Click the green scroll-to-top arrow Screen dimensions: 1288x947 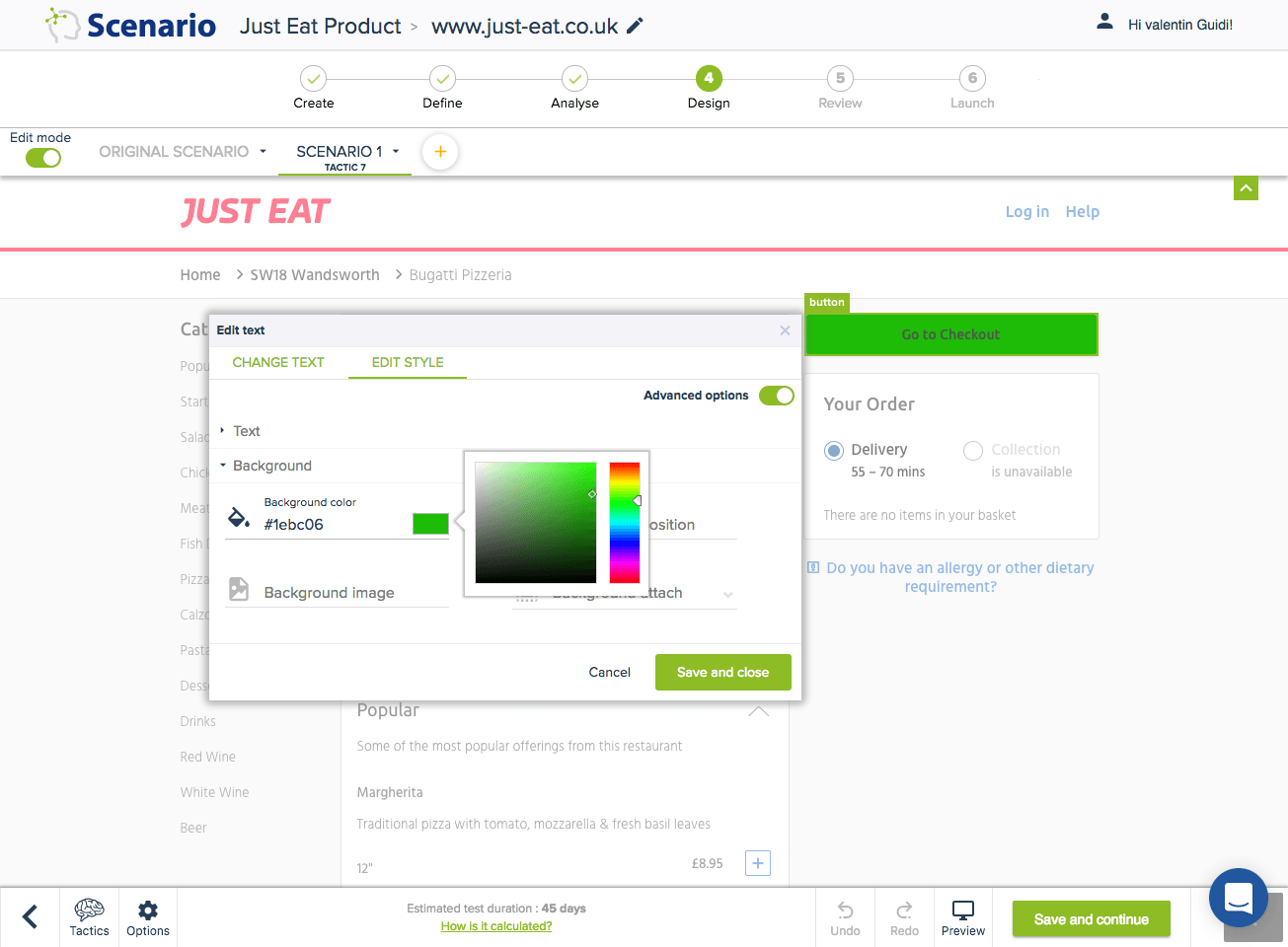point(1246,187)
